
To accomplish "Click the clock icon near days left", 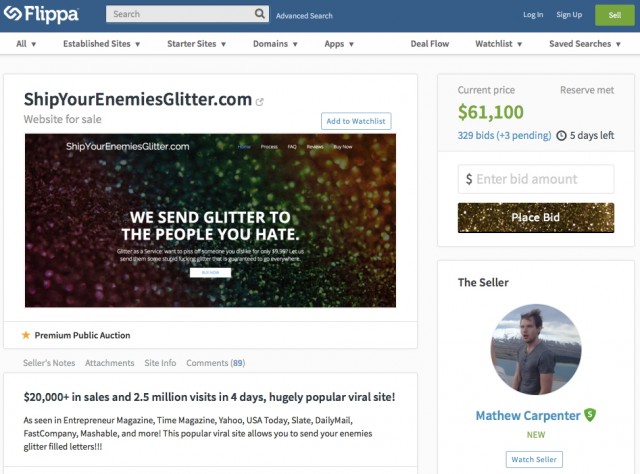I will tap(562, 136).
